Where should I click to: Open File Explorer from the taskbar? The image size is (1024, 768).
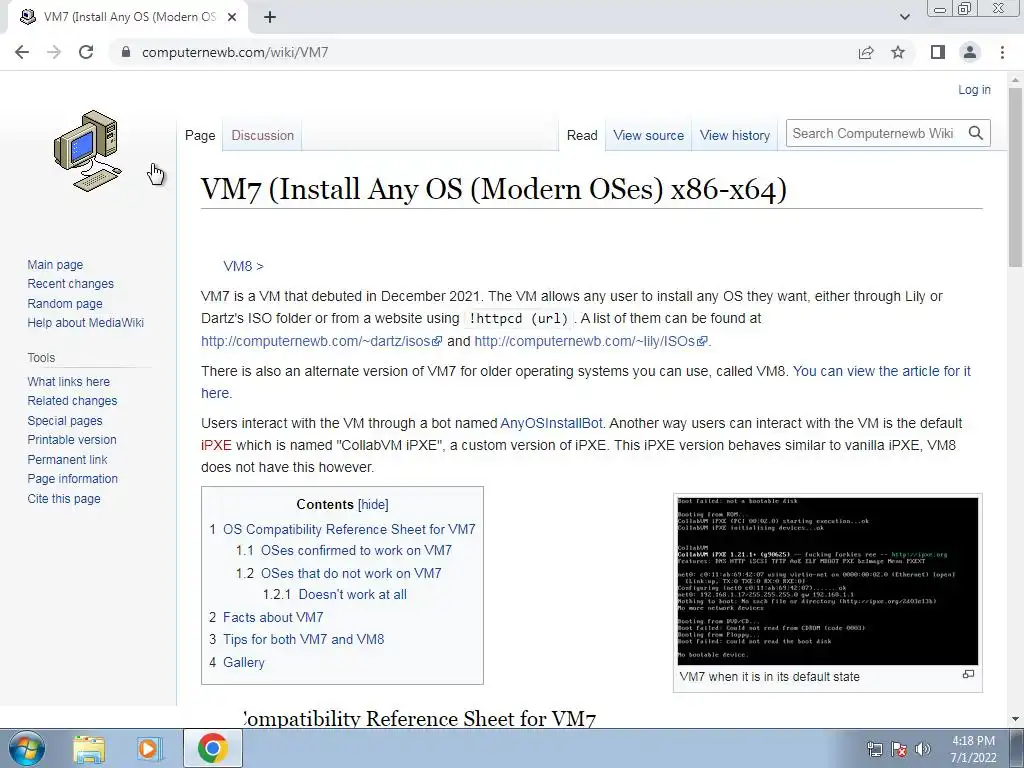pyautogui.click(x=89, y=748)
